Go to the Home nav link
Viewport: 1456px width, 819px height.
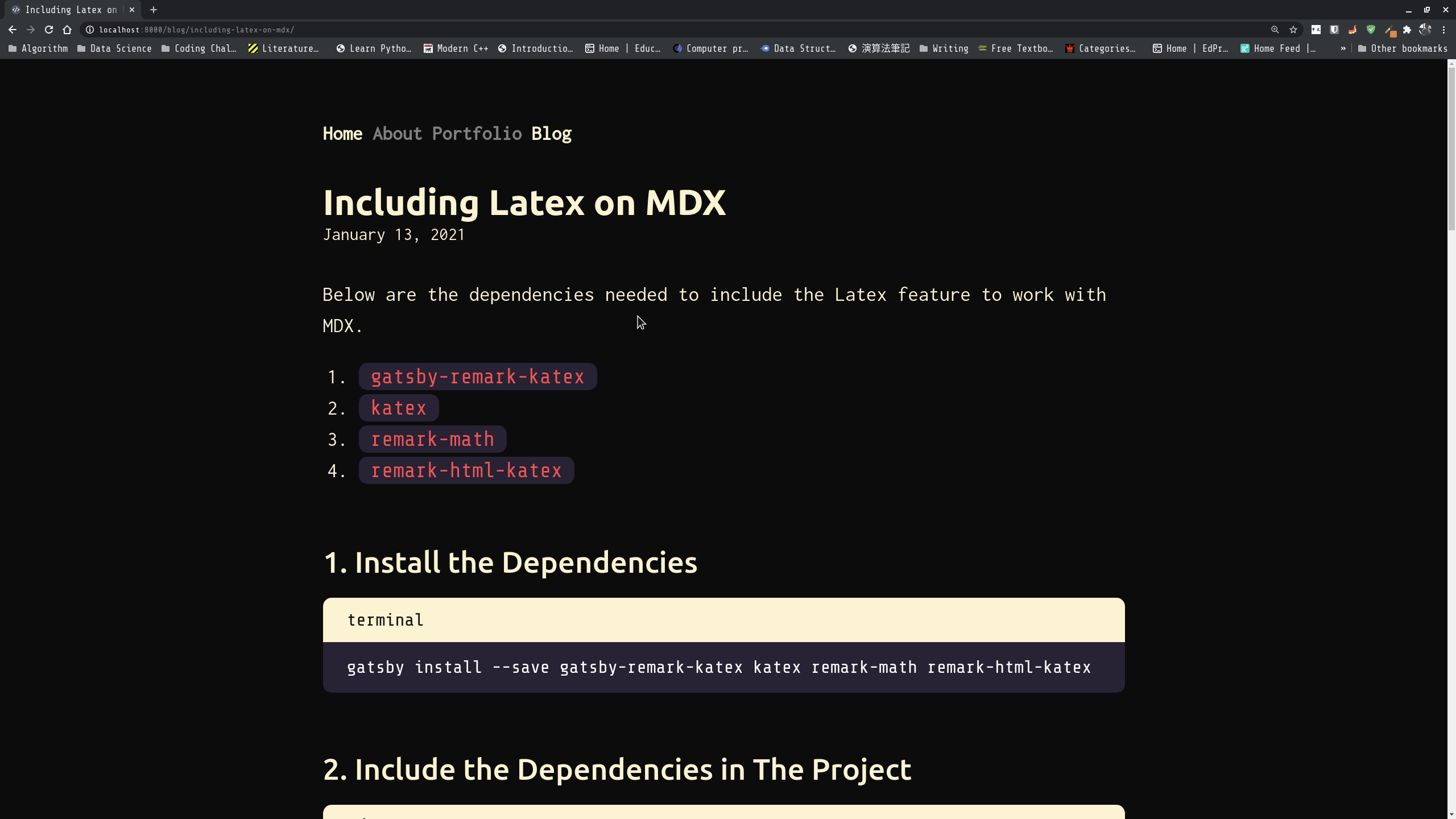coord(342,134)
